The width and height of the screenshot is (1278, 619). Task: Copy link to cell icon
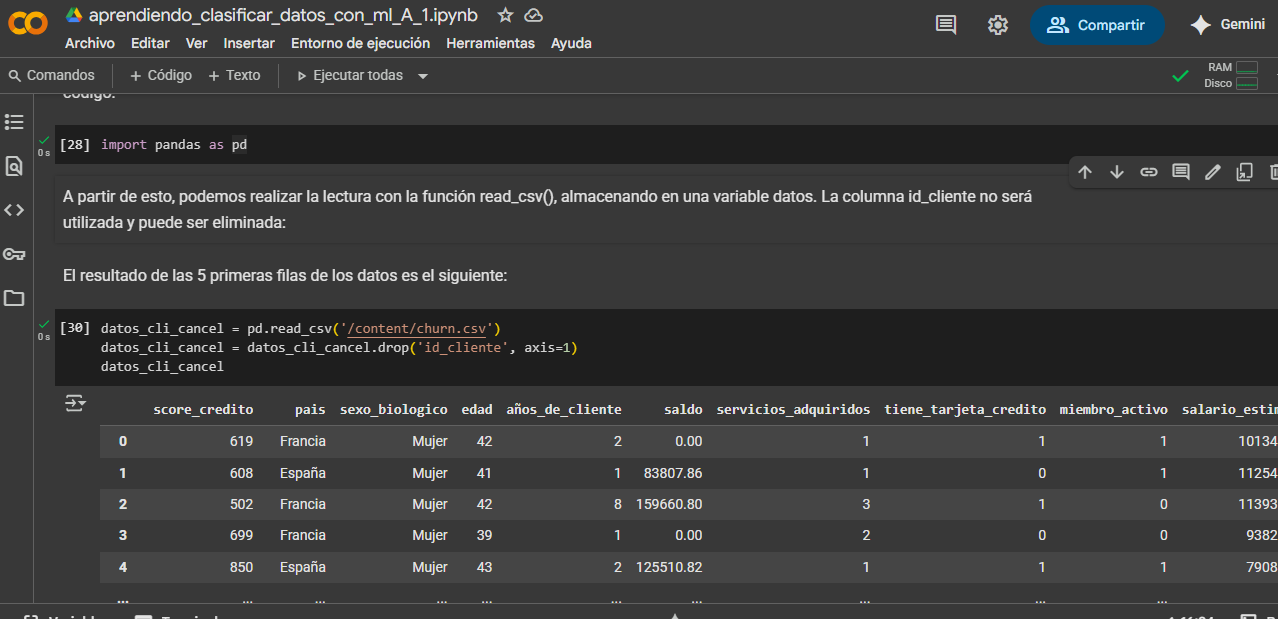click(x=1149, y=172)
